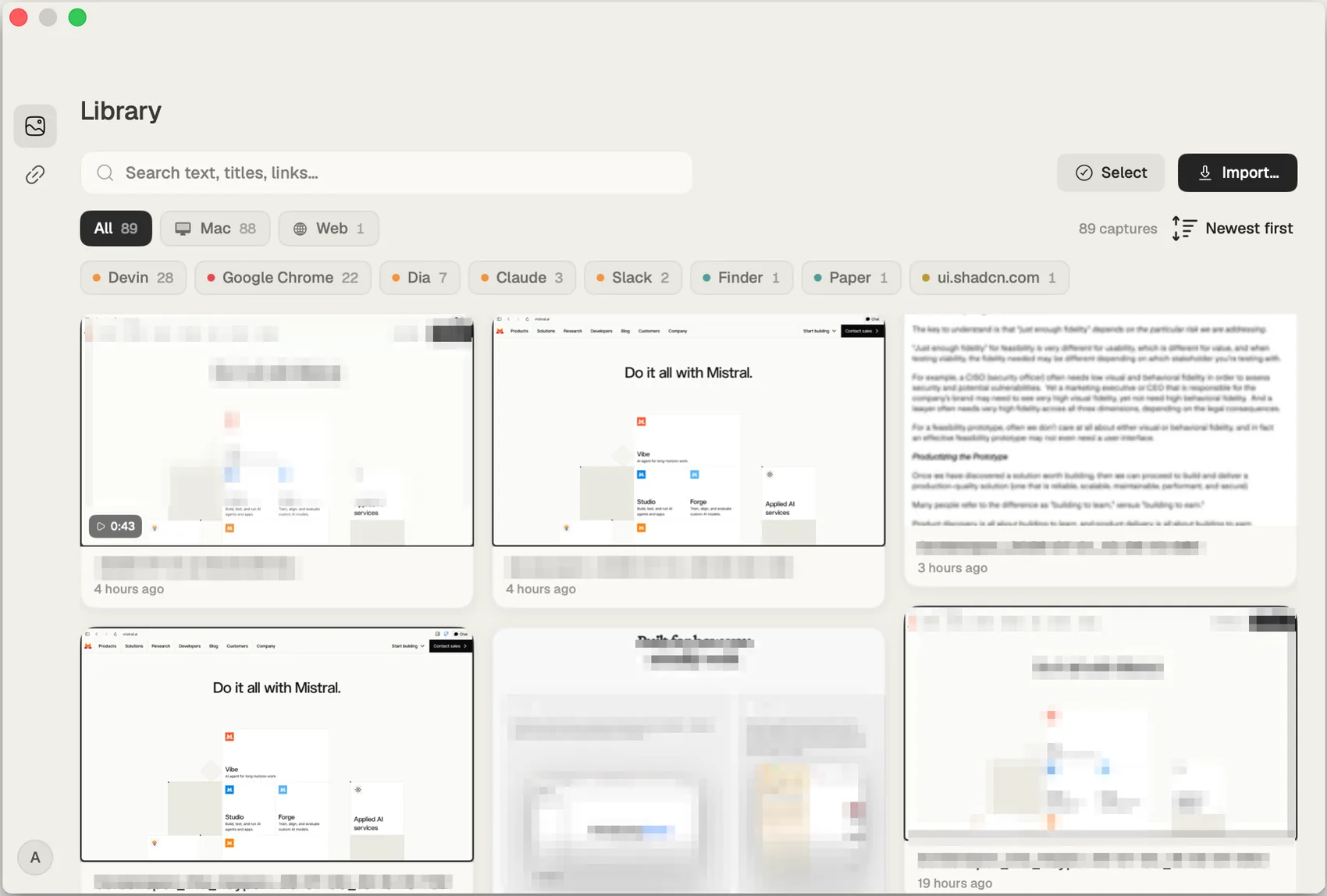The width and height of the screenshot is (1327, 896).
Task: Switch to the Mac 88 filter tab
Action: [x=215, y=228]
